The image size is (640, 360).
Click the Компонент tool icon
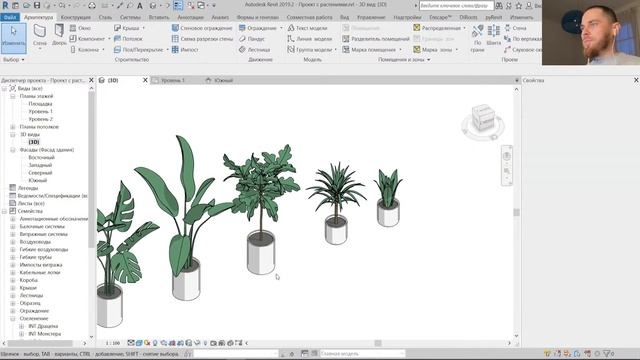73,39
